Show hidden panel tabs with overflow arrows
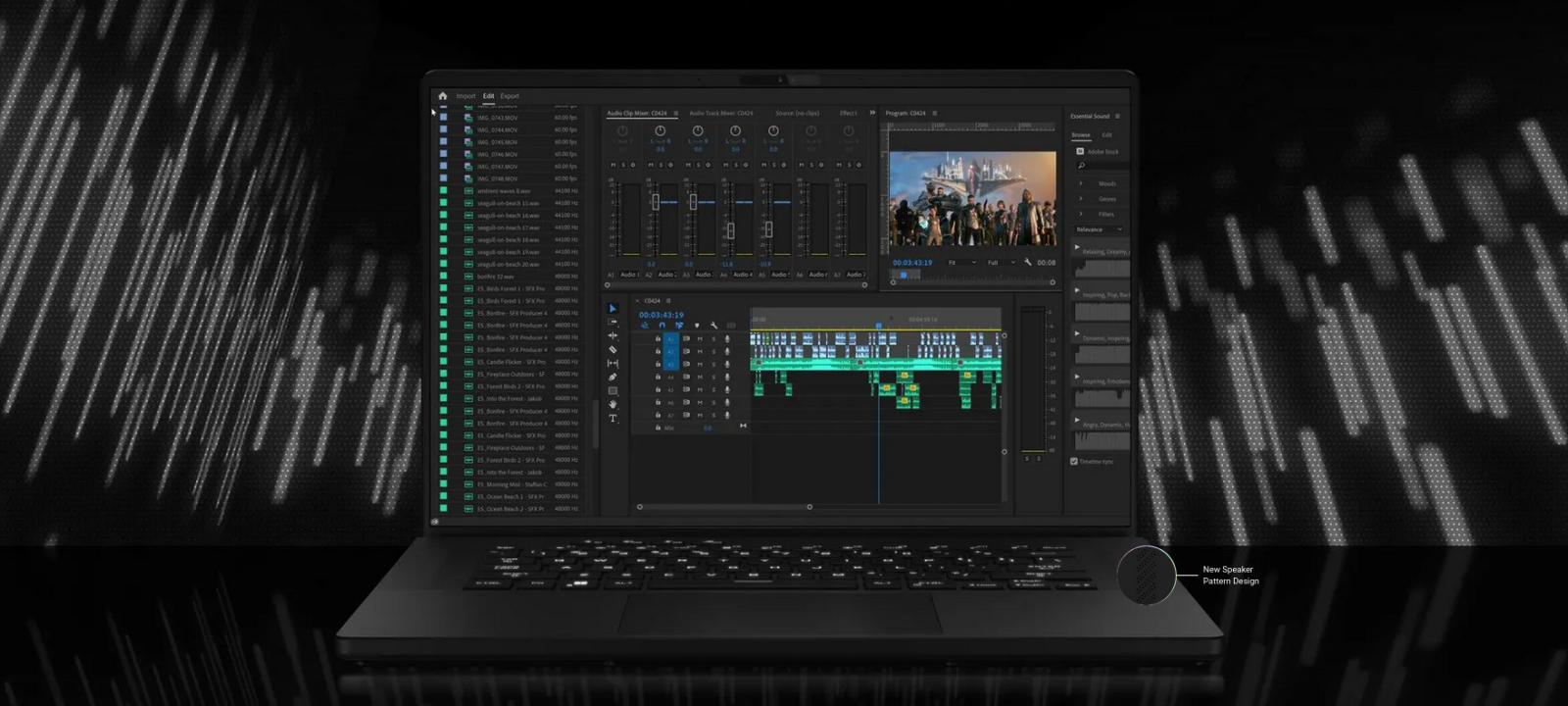This screenshot has width=1568, height=706. (x=872, y=113)
